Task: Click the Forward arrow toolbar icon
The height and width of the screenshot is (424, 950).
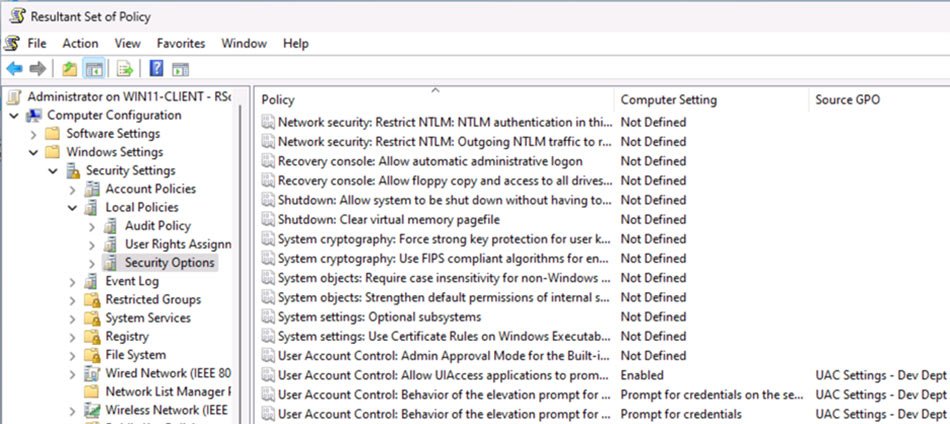Action: pos(38,69)
